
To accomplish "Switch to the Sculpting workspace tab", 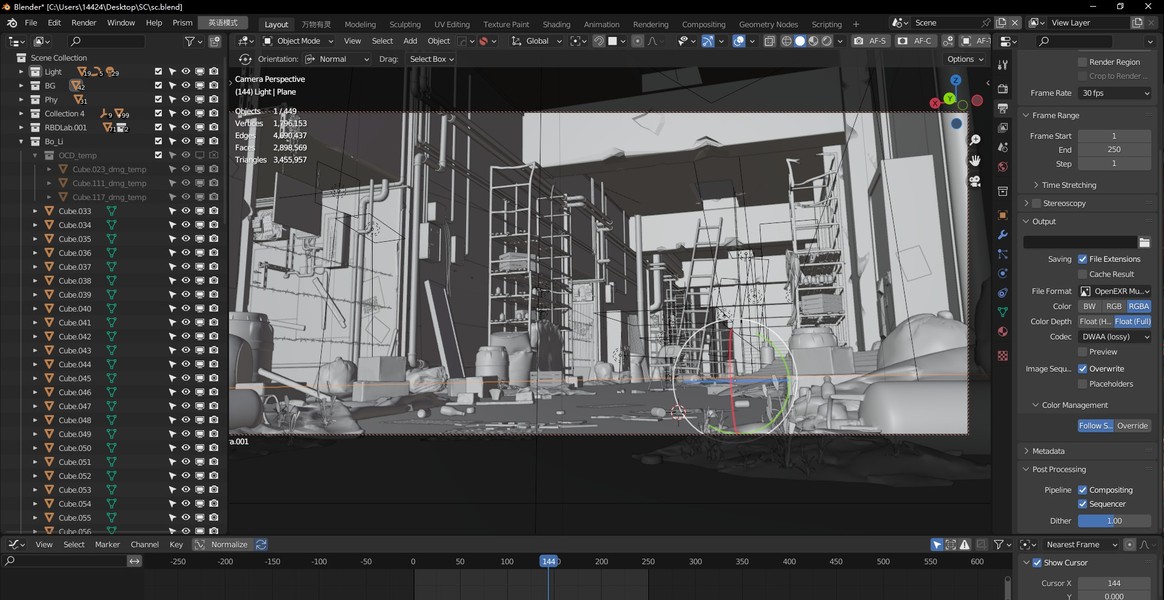I will 404,24.
